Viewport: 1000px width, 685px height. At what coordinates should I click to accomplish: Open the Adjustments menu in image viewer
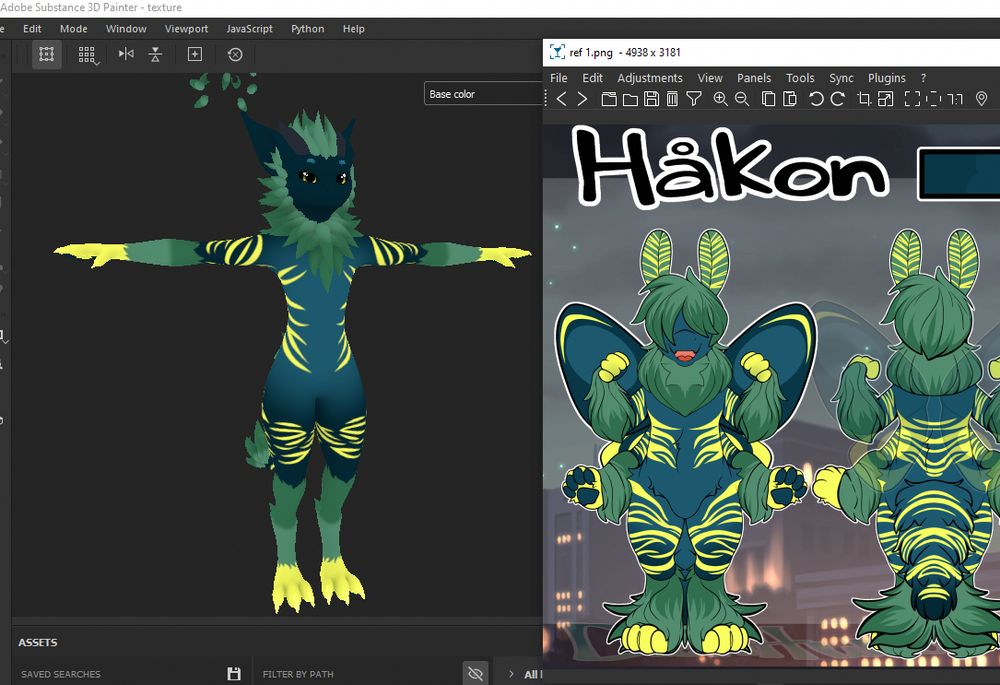(649, 78)
